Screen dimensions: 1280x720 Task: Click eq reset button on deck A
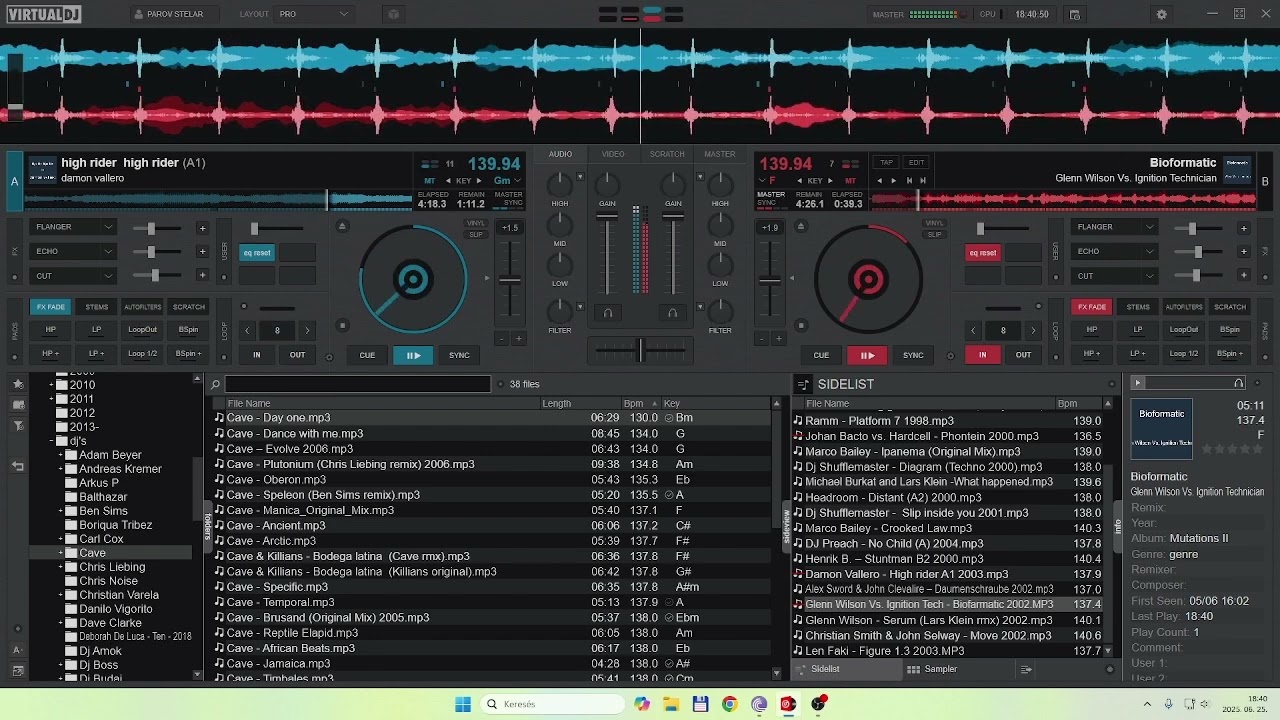(257, 253)
